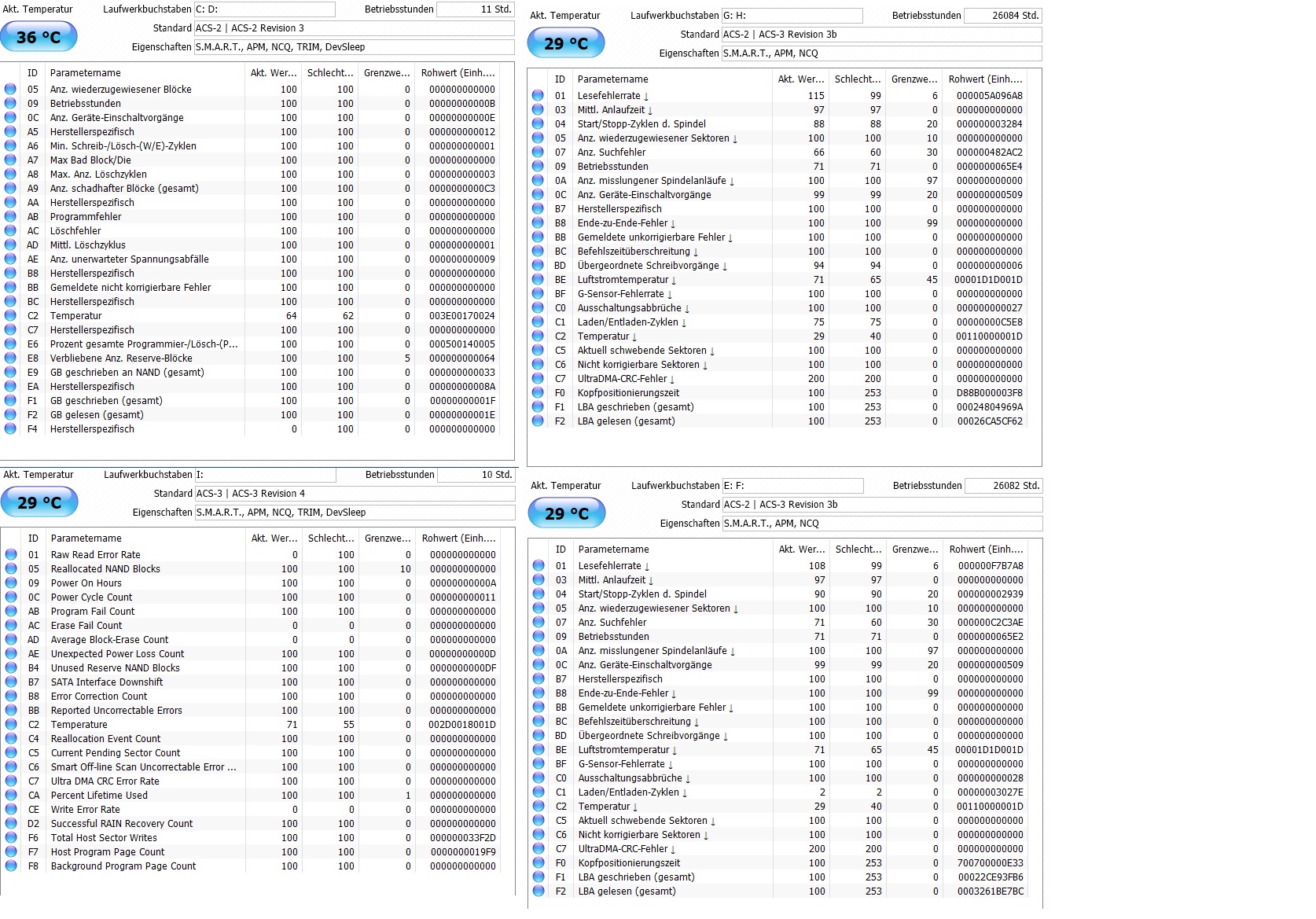Screen dimensions: 1316x919
Task: Click the 29 °C button in the E: F: drive panel
Action: click(567, 513)
